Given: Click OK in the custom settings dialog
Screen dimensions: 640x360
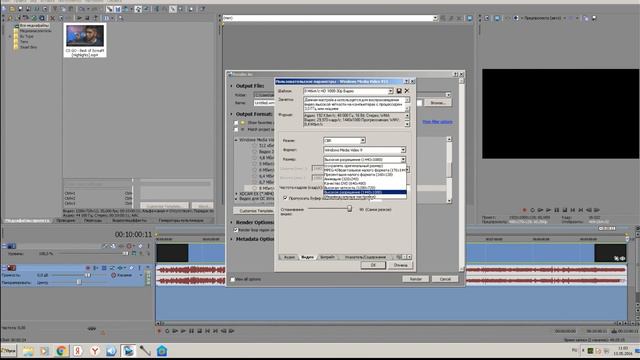Looking at the screenshot, I should [x=373, y=265].
